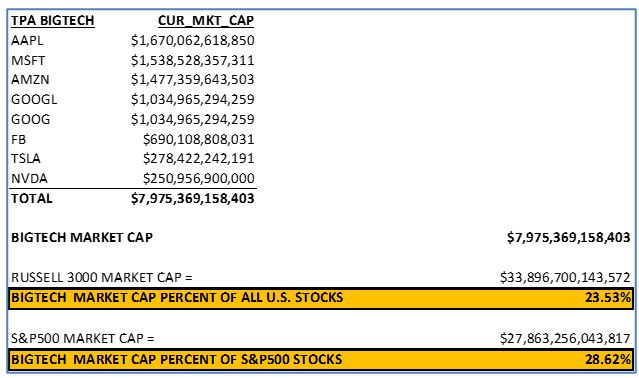Select the MSFT ticker cell
Screen dimensions: 639x378
coord(28,60)
